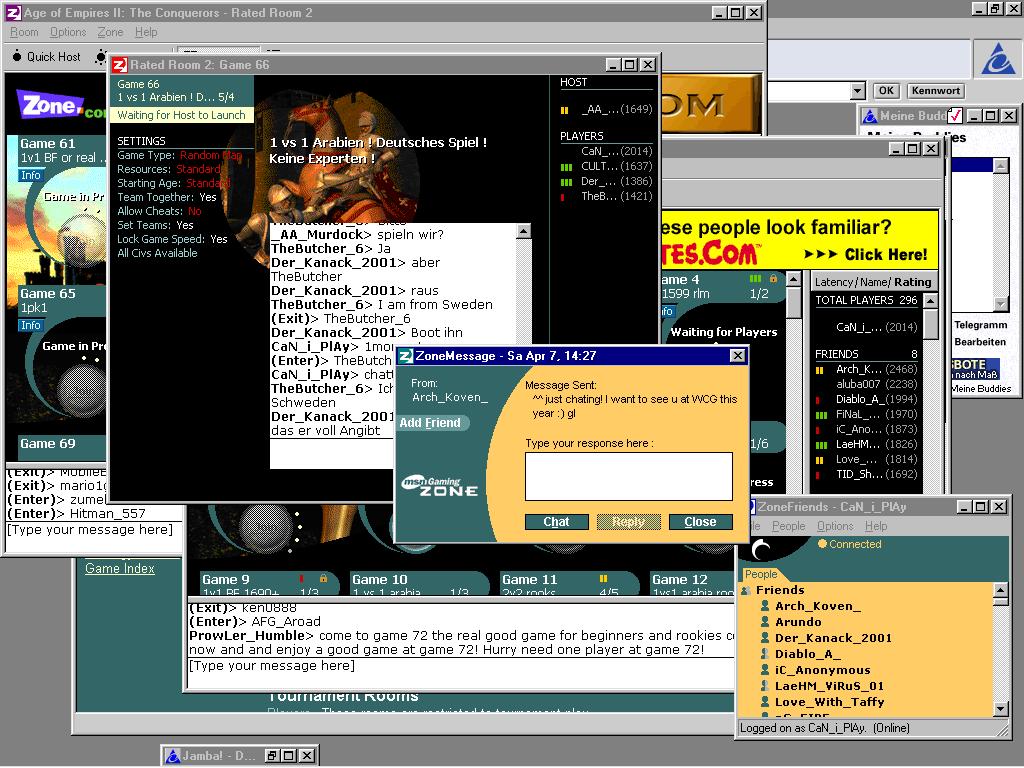Click the Info button under Game 61
1024x768 pixels.
tap(31, 175)
